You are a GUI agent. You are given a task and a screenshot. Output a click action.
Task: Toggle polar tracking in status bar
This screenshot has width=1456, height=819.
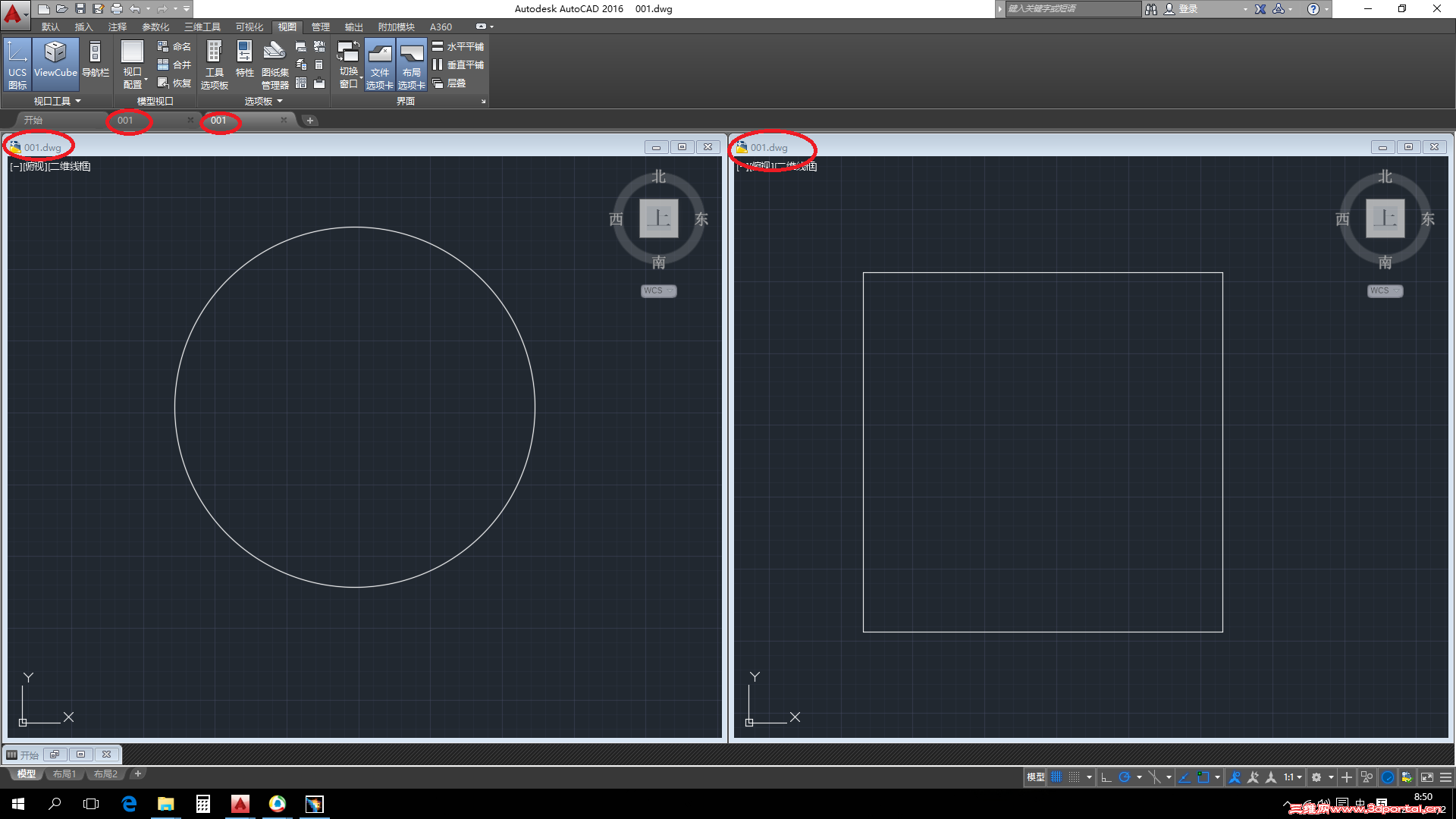(x=1125, y=777)
